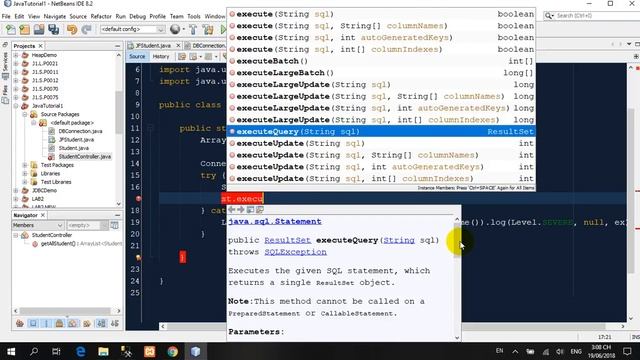Select executeUpdate(String sql) completion item
The image size is (640, 360).
click(x=381, y=143)
